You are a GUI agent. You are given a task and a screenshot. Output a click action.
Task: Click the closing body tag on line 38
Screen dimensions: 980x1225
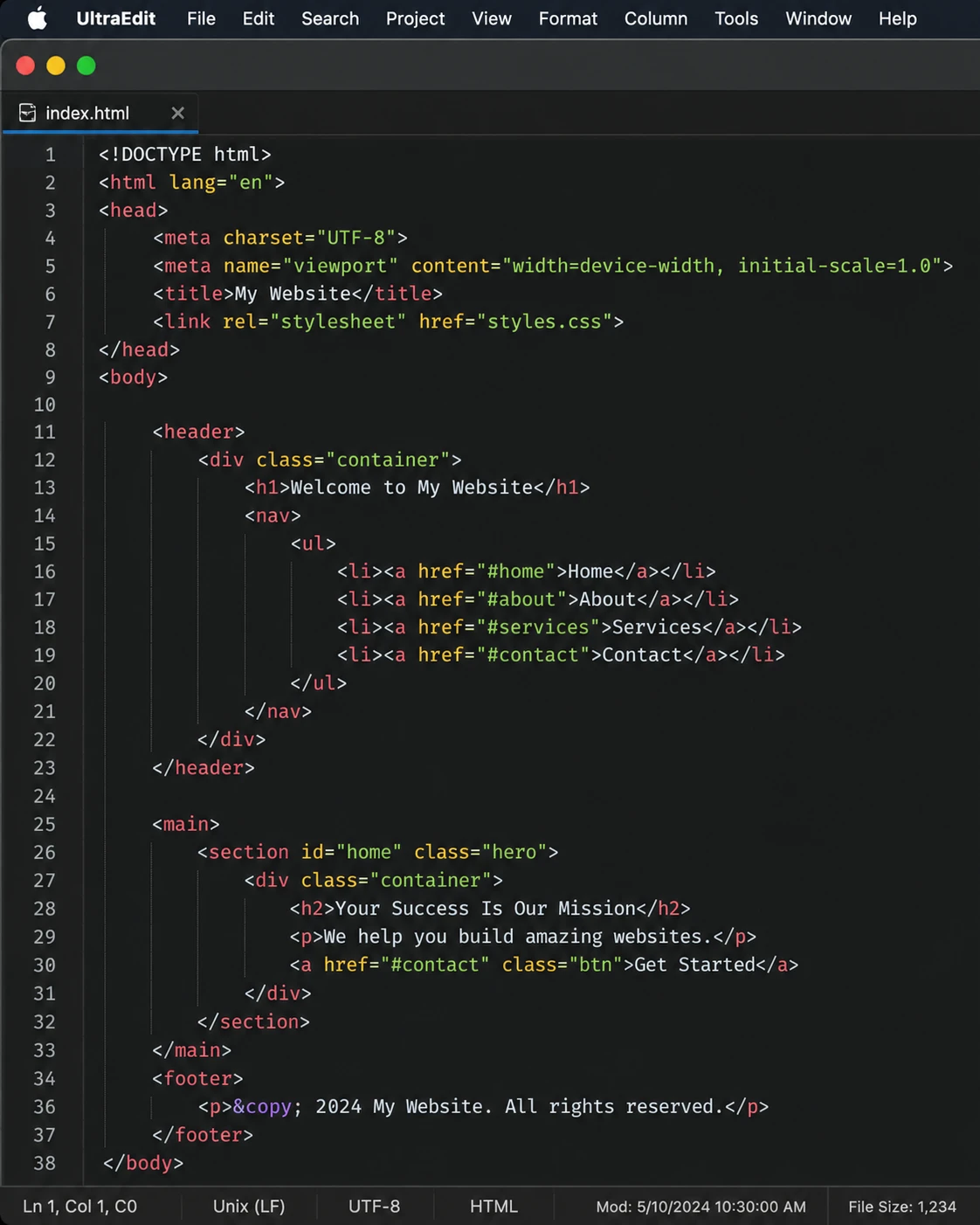point(143,1164)
